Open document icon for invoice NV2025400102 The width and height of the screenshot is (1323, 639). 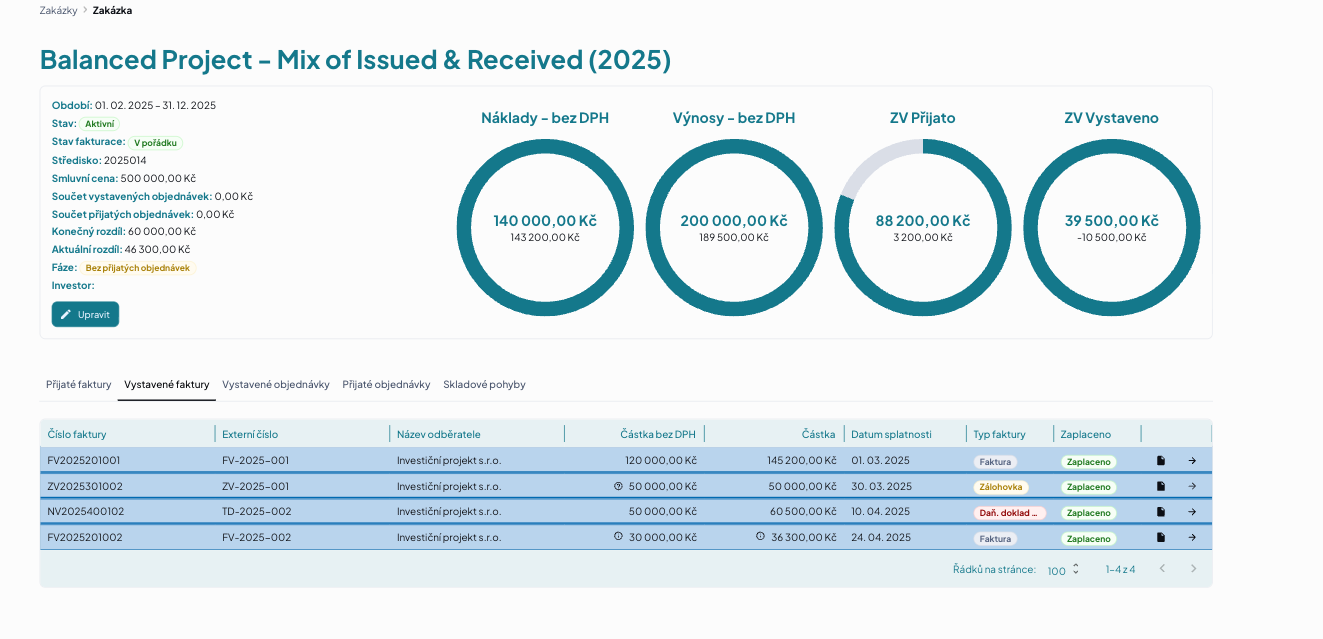click(1161, 512)
